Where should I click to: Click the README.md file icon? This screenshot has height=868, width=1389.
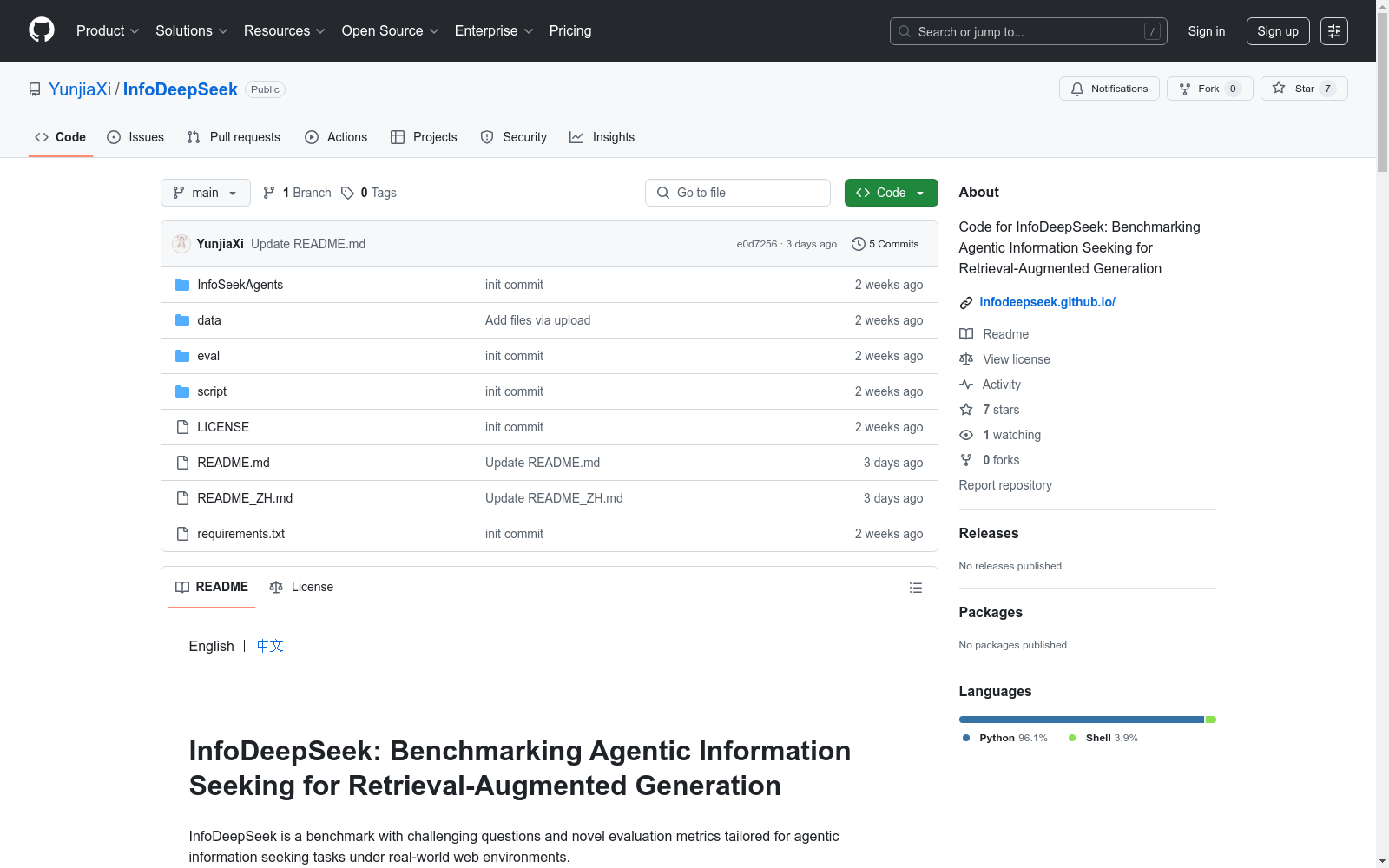tap(182, 463)
